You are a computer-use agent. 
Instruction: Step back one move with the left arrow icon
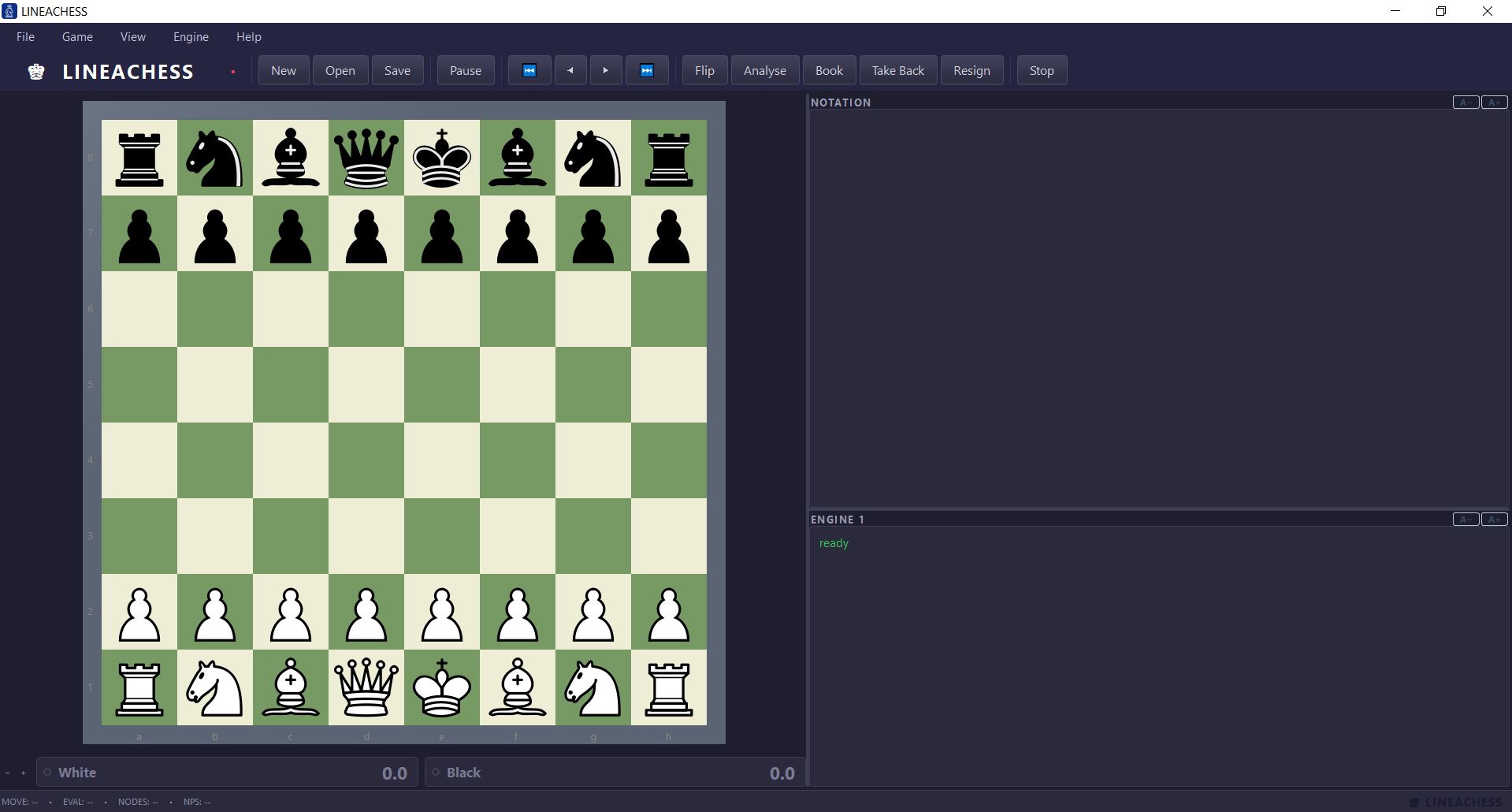[569, 70]
